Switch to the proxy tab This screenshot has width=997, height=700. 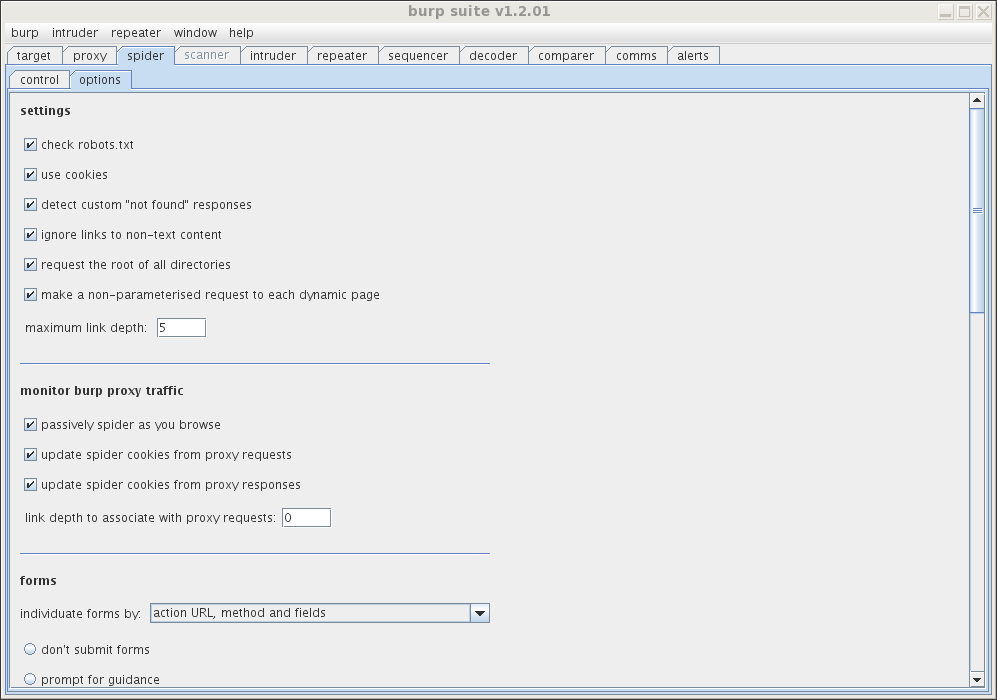click(90, 56)
